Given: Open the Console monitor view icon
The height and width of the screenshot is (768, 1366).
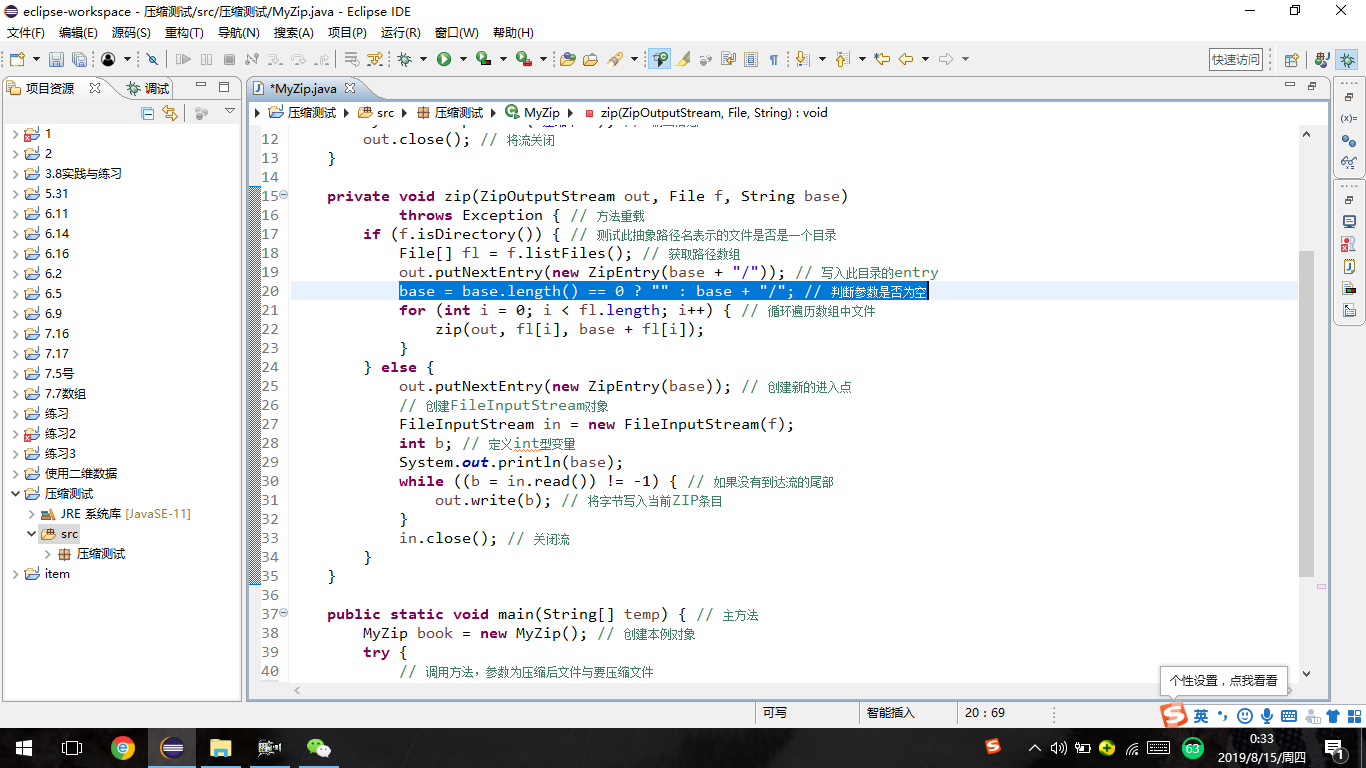Looking at the screenshot, I should [x=1349, y=222].
